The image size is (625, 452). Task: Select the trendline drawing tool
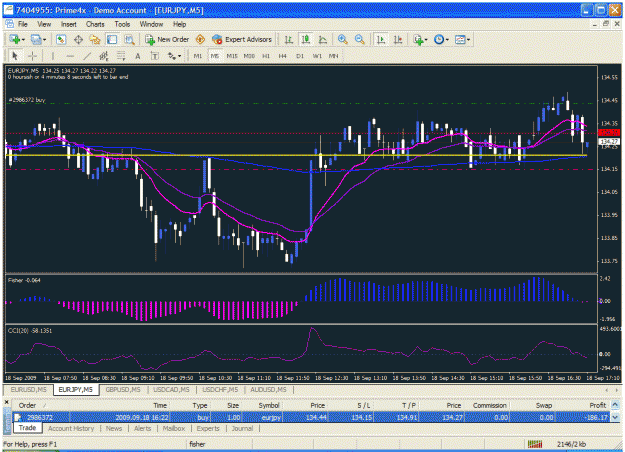[87, 56]
